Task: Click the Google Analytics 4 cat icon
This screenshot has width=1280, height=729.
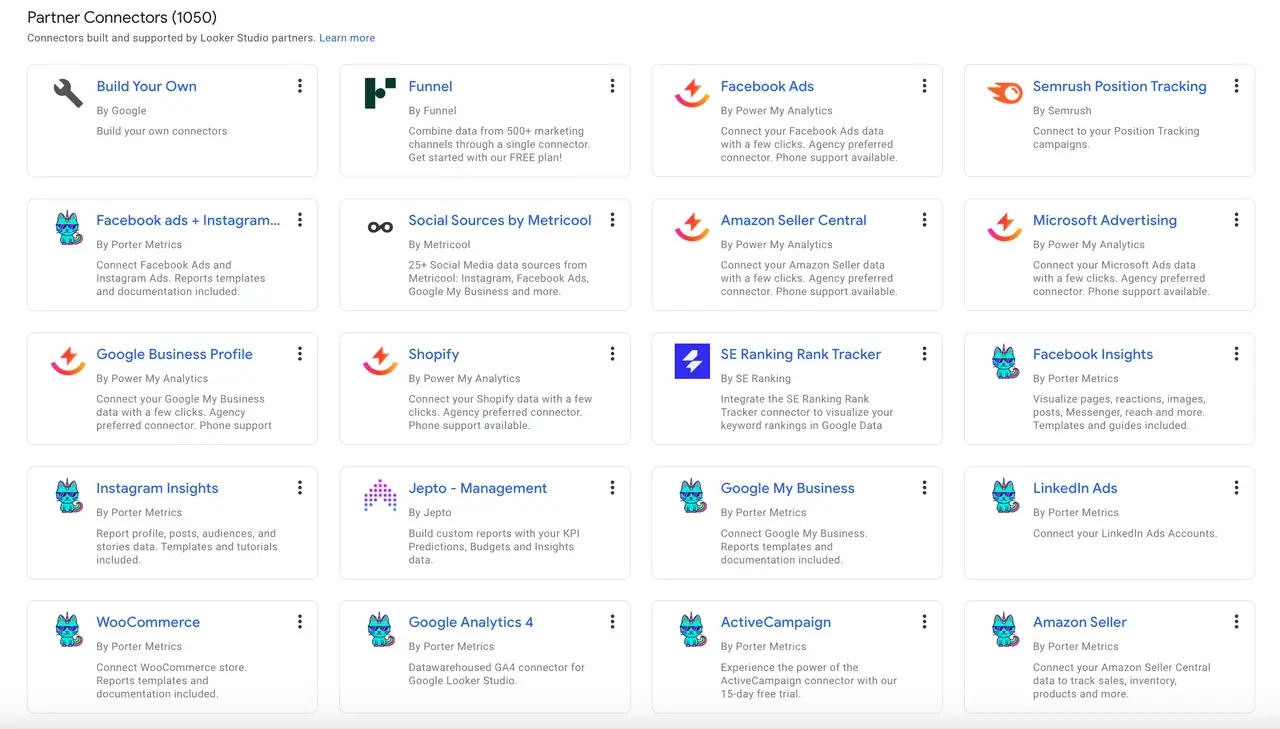Action: click(x=380, y=629)
